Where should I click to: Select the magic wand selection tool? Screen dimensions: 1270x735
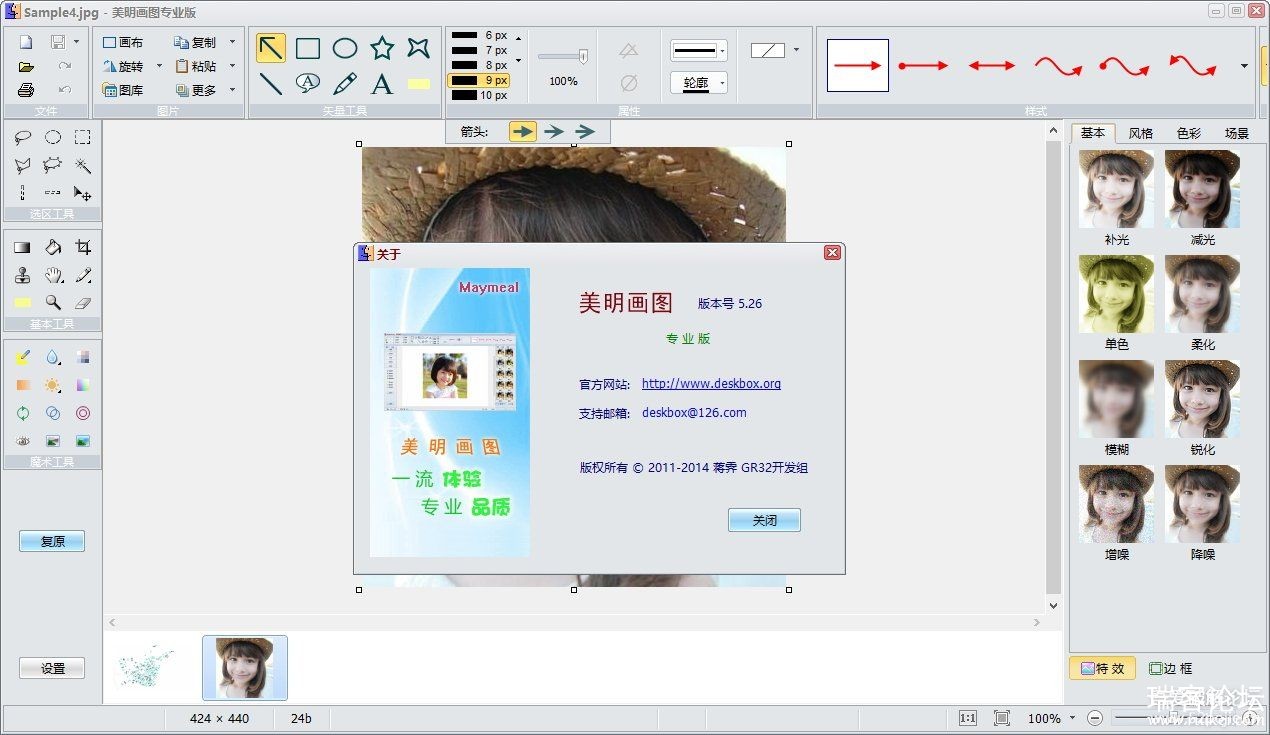[x=83, y=166]
